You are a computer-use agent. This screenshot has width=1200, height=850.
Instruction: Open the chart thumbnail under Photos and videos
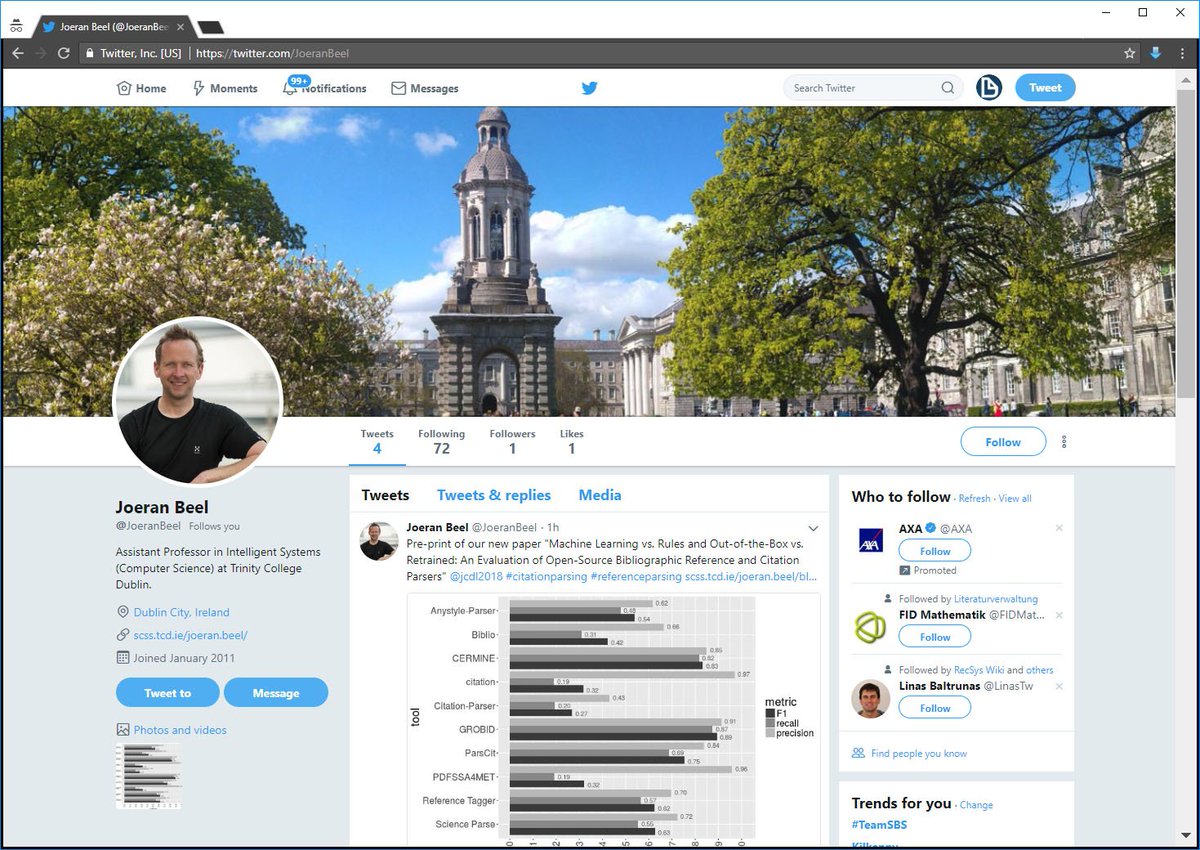point(149,776)
